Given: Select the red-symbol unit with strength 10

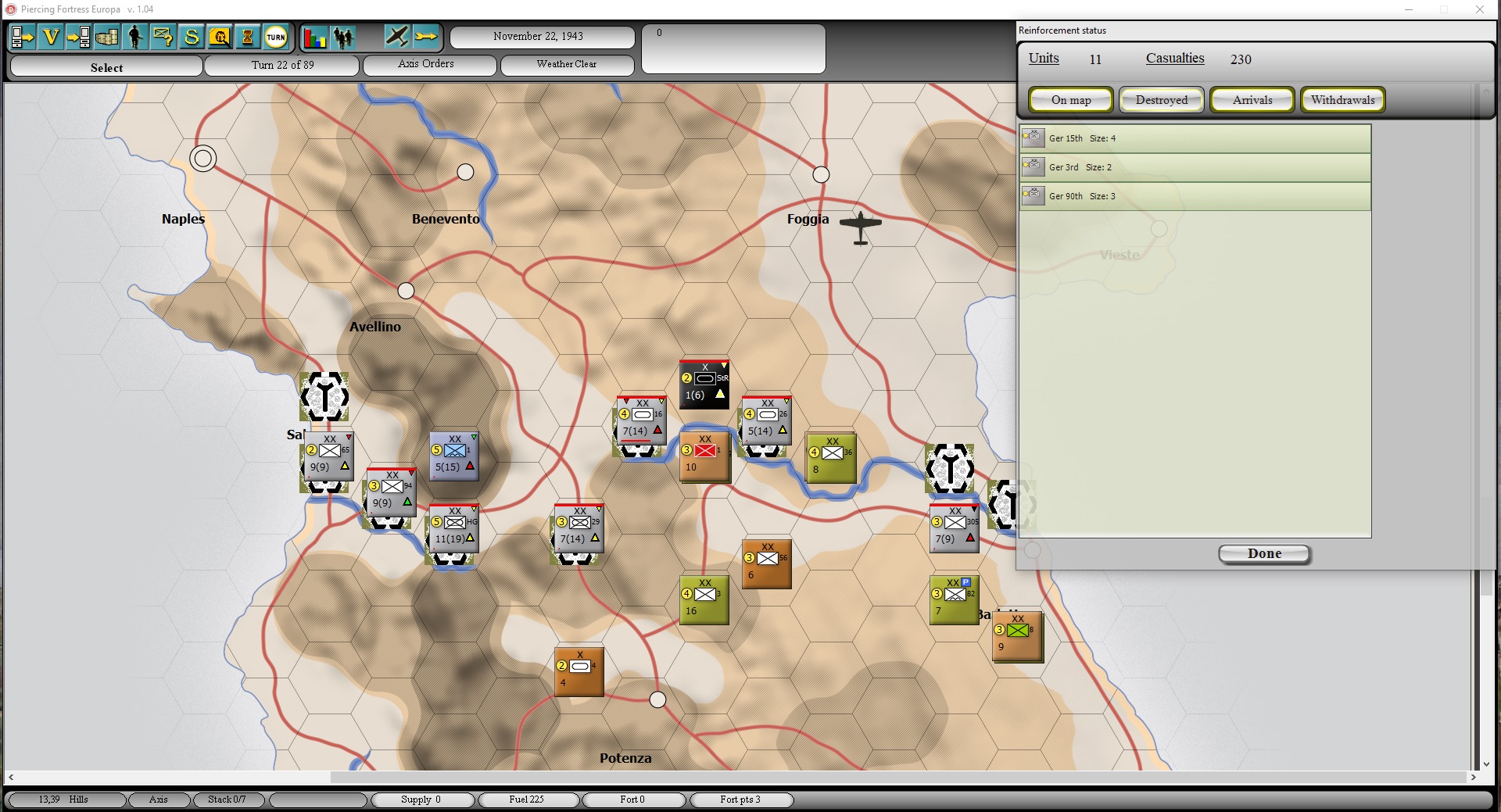Looking at the screenshot, I should [704, 456].
